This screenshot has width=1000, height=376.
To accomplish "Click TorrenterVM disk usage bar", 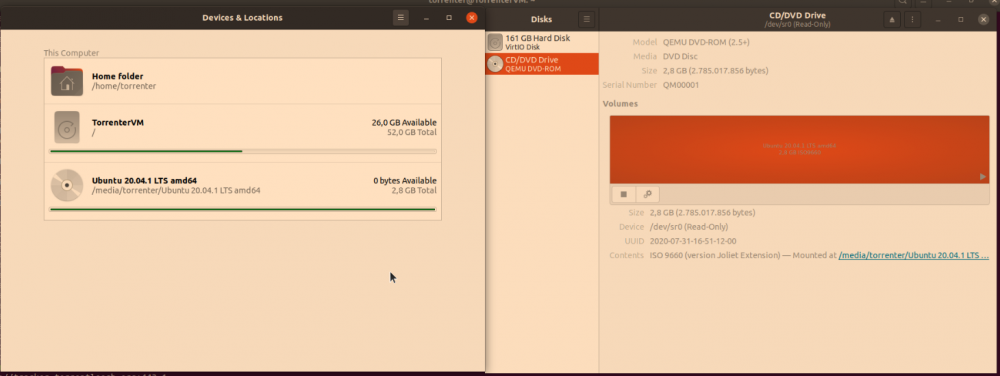I will click(x=243, y=151).
